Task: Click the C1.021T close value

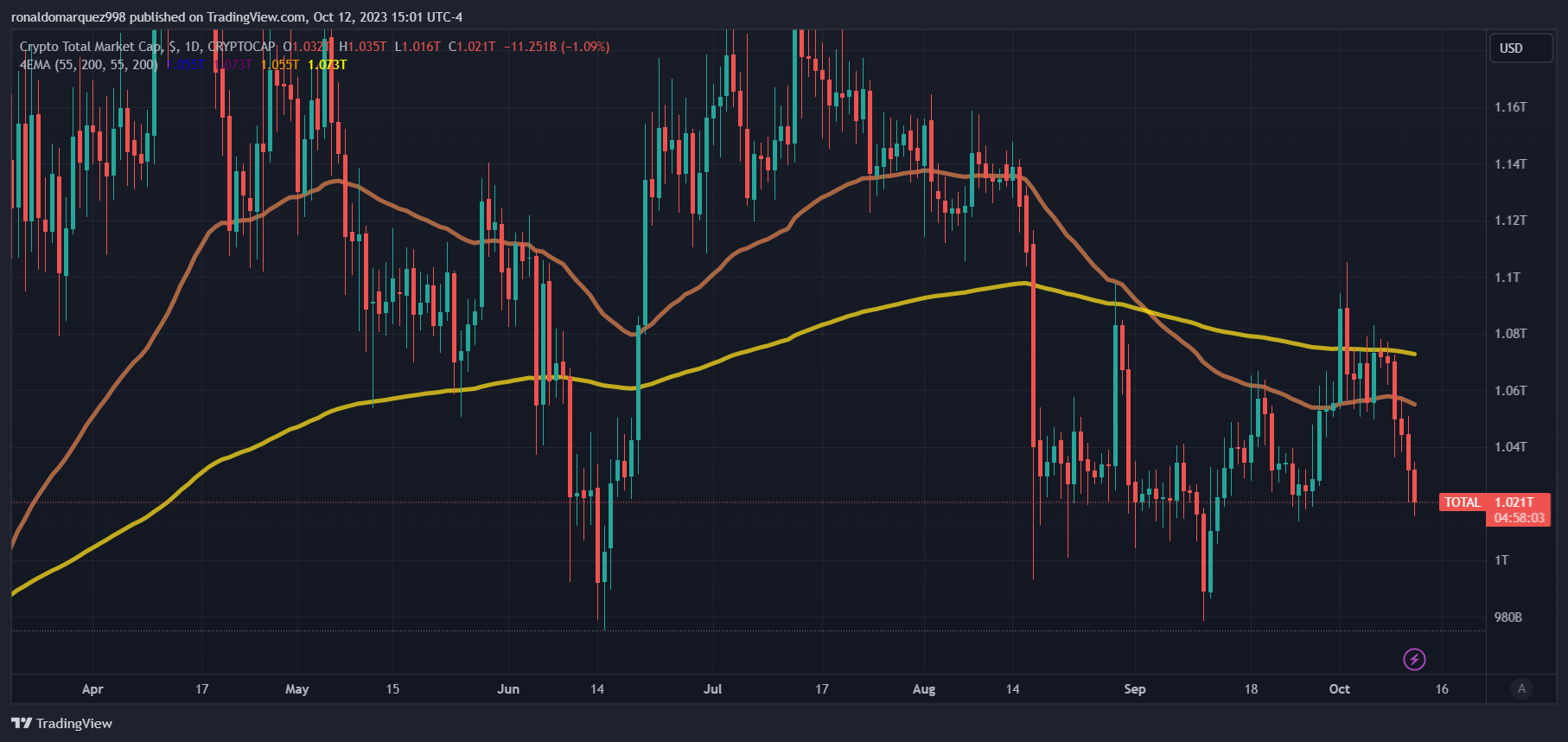Action: coord(472,47)
